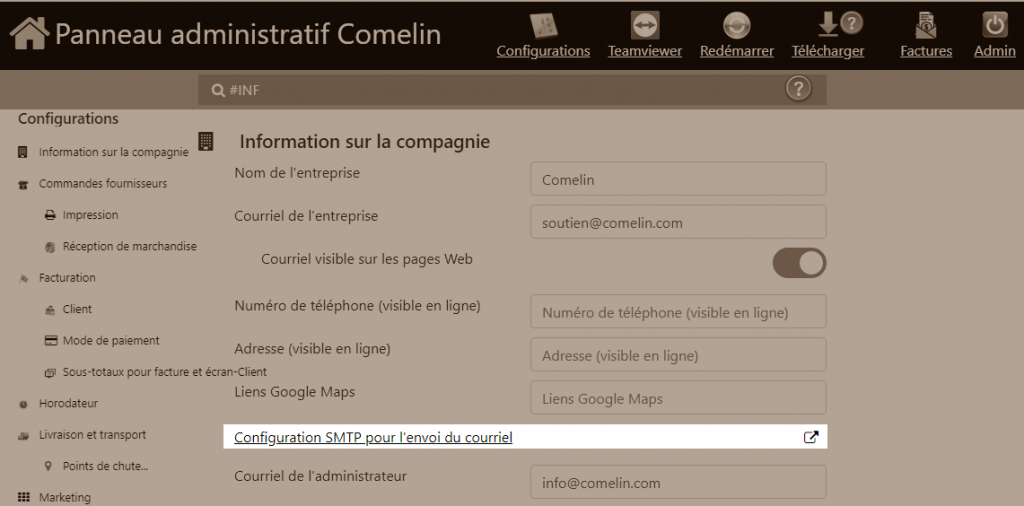The width and height of the screenshot is (1024, 506).
Task: Select Réception de marchandise sidebar entry
Action: (x=130, y=246)
